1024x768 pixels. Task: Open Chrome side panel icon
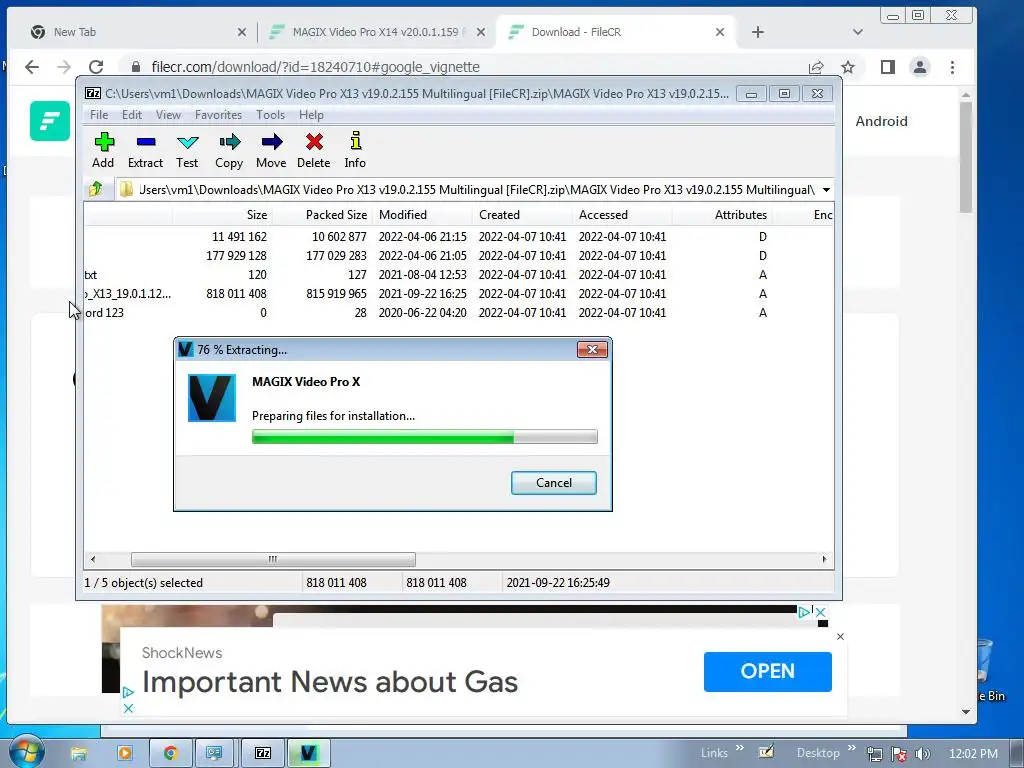click(888, 67)
